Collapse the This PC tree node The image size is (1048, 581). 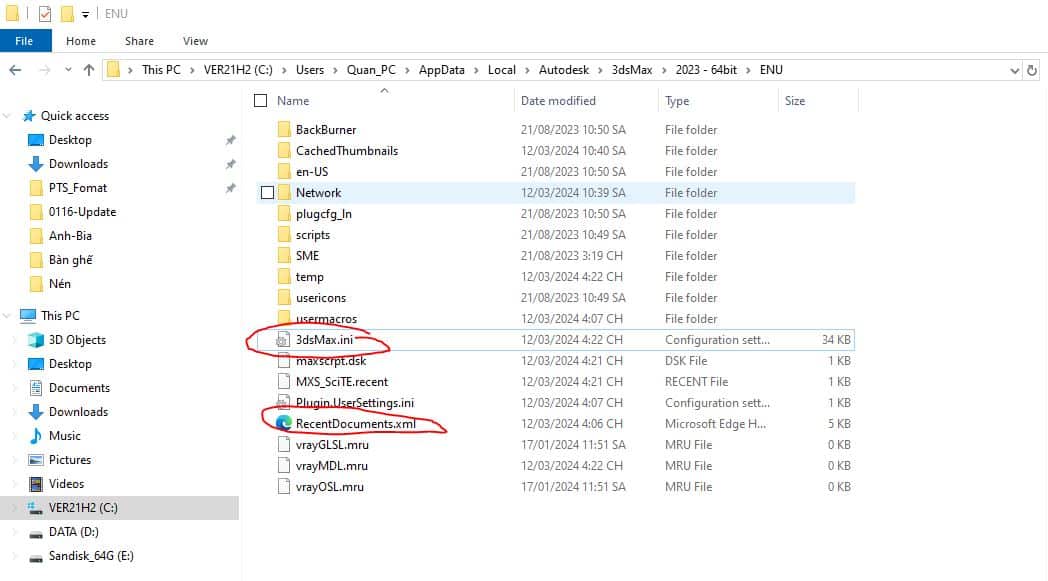pyautogui.click(x=9, y=316)
